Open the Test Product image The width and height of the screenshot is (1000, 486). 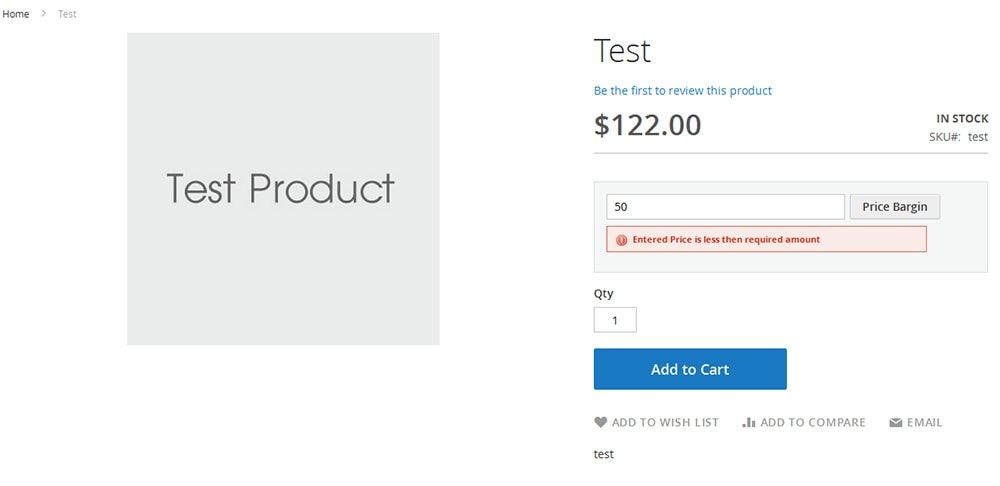point(283,189)
